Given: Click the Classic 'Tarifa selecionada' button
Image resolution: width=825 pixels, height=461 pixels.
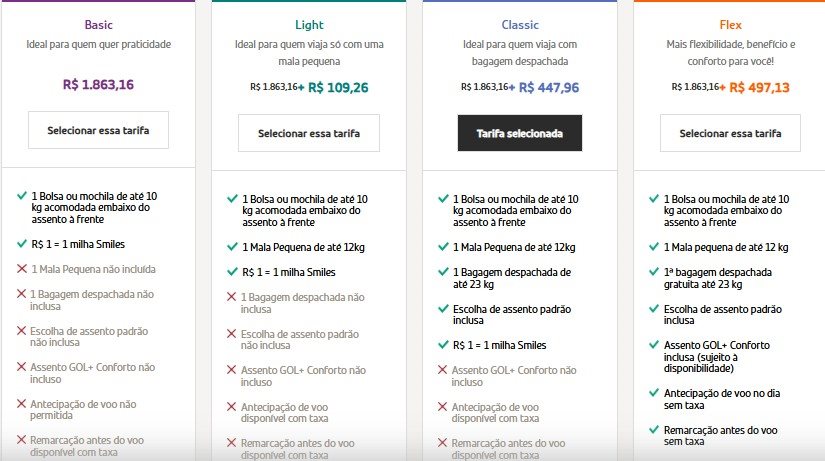Looking at the screenshot, I should click(x=519, y=133).
